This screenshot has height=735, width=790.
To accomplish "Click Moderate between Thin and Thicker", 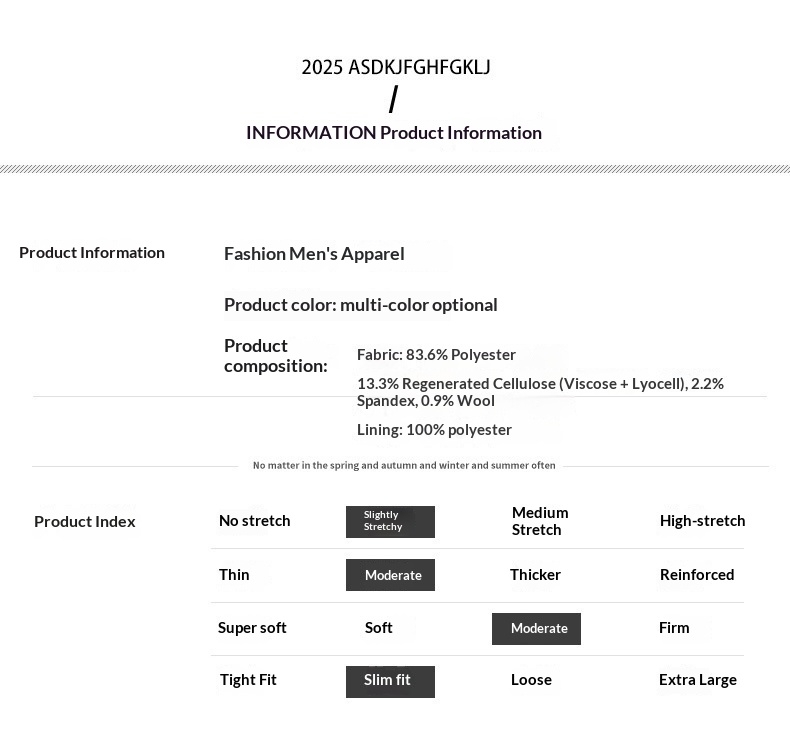I will (390, 575).
